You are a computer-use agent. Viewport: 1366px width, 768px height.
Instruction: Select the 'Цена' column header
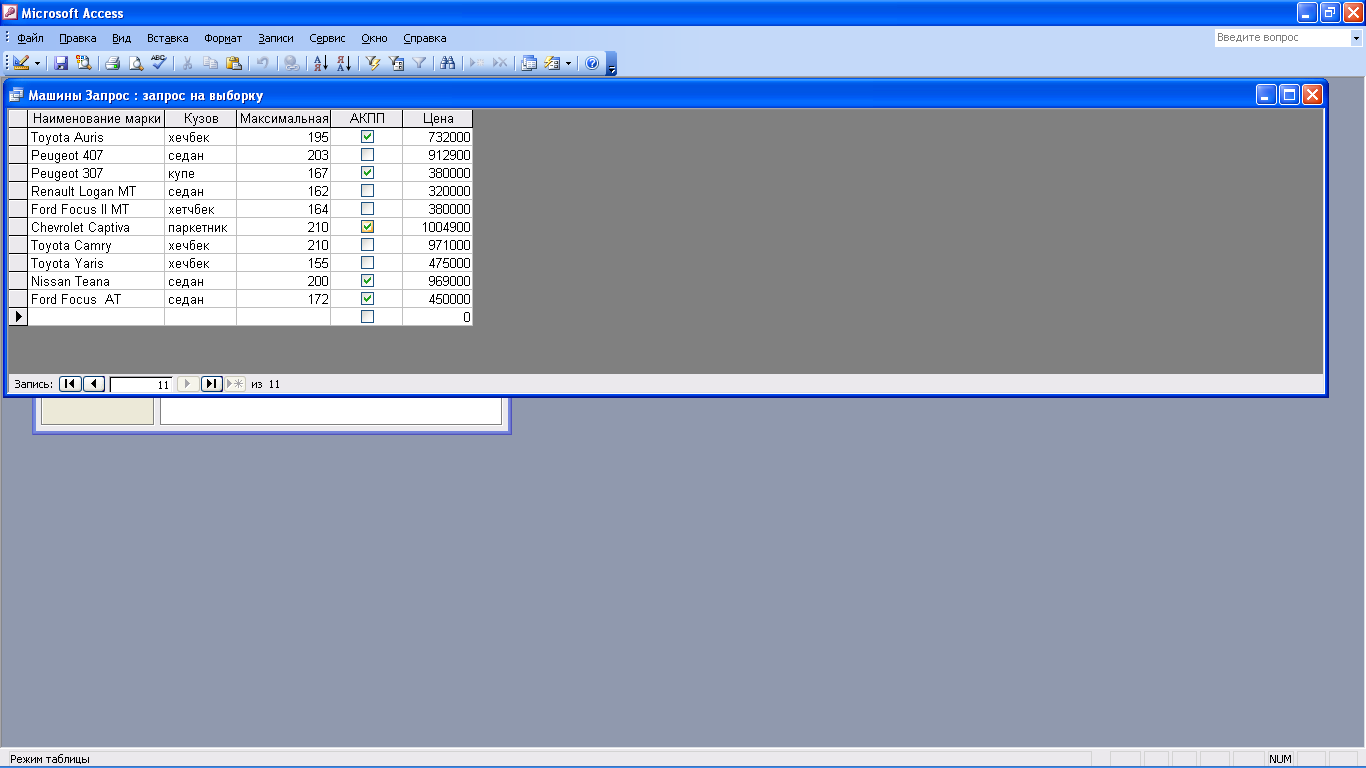coord(438,119)
